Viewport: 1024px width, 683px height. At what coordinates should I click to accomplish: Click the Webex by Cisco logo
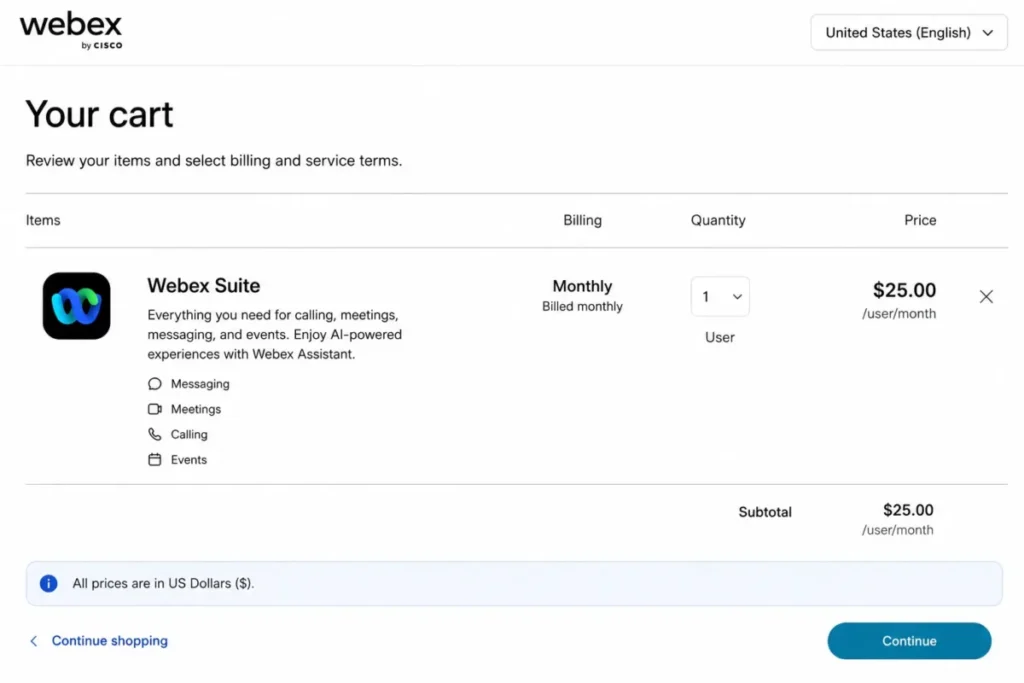[71, 31]
